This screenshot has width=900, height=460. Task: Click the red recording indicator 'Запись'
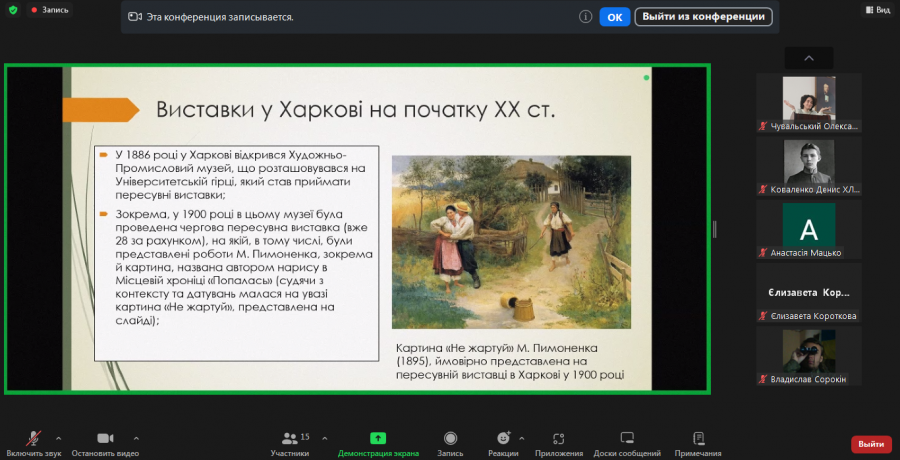pos(50,10)
